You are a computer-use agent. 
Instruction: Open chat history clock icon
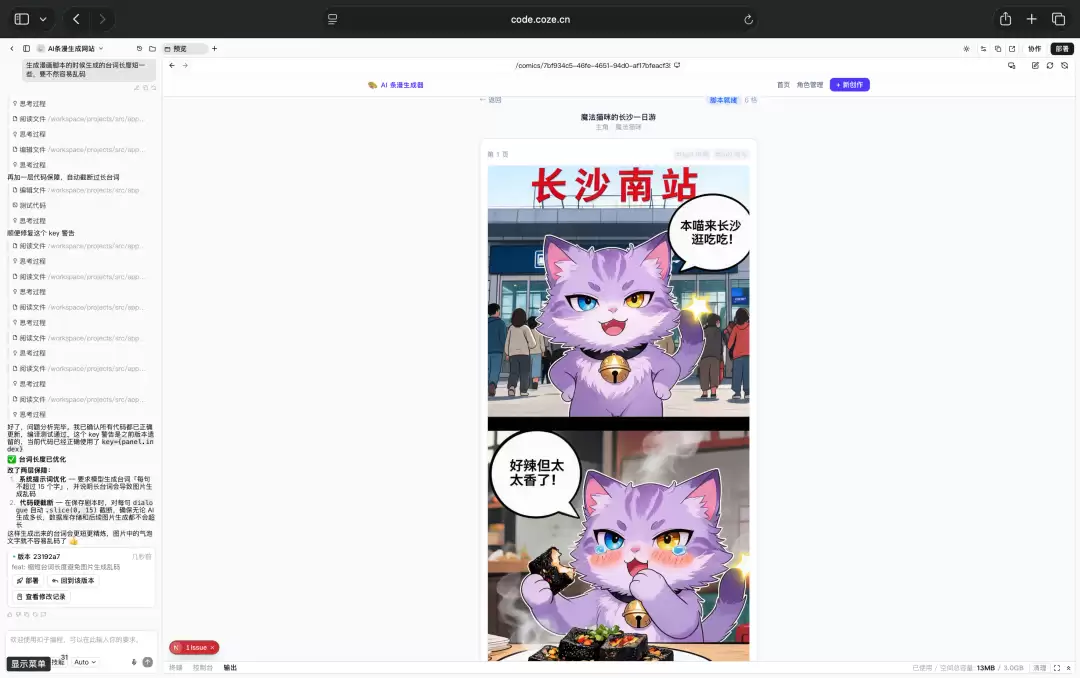point(139,48)
